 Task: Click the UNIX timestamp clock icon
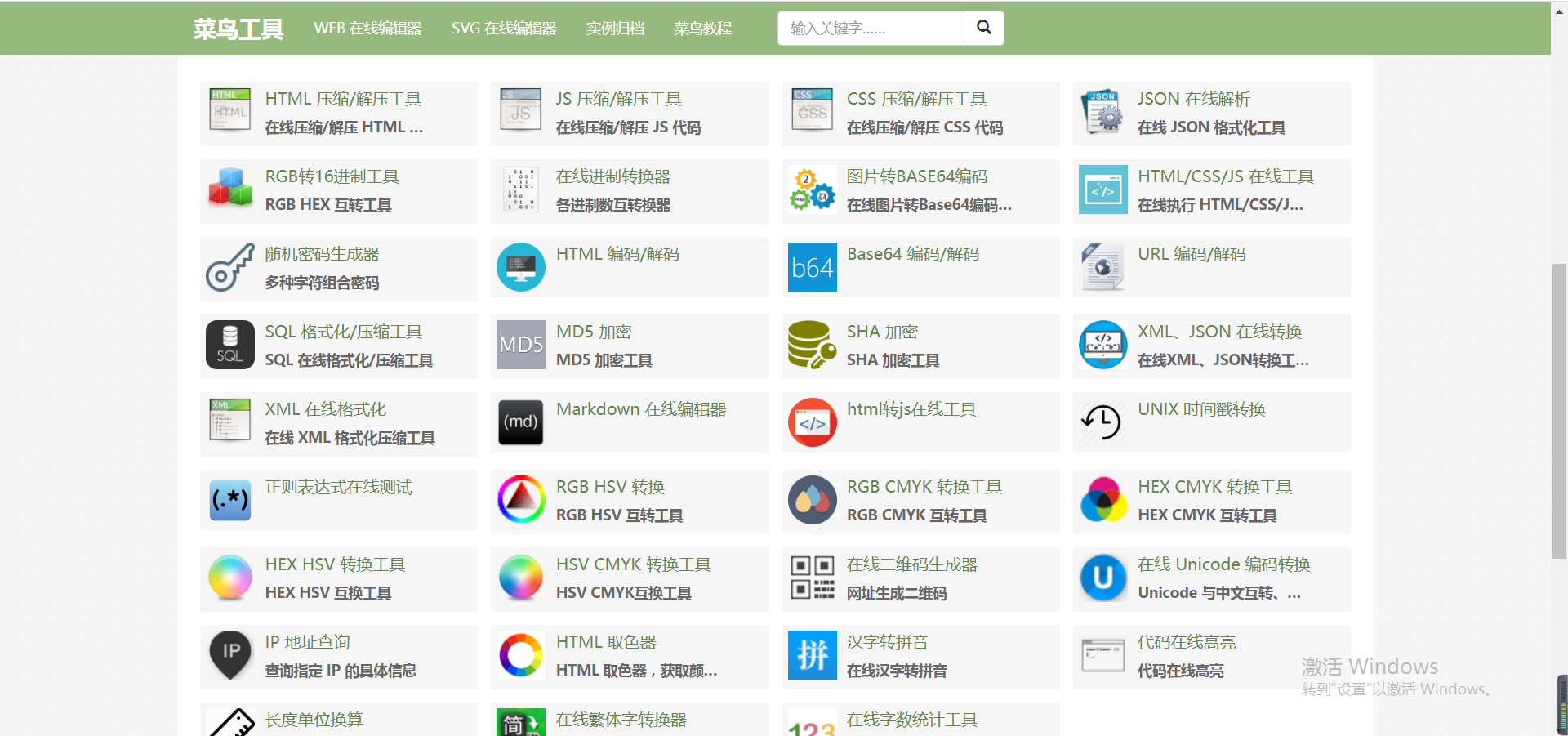tap(1102, 422)
